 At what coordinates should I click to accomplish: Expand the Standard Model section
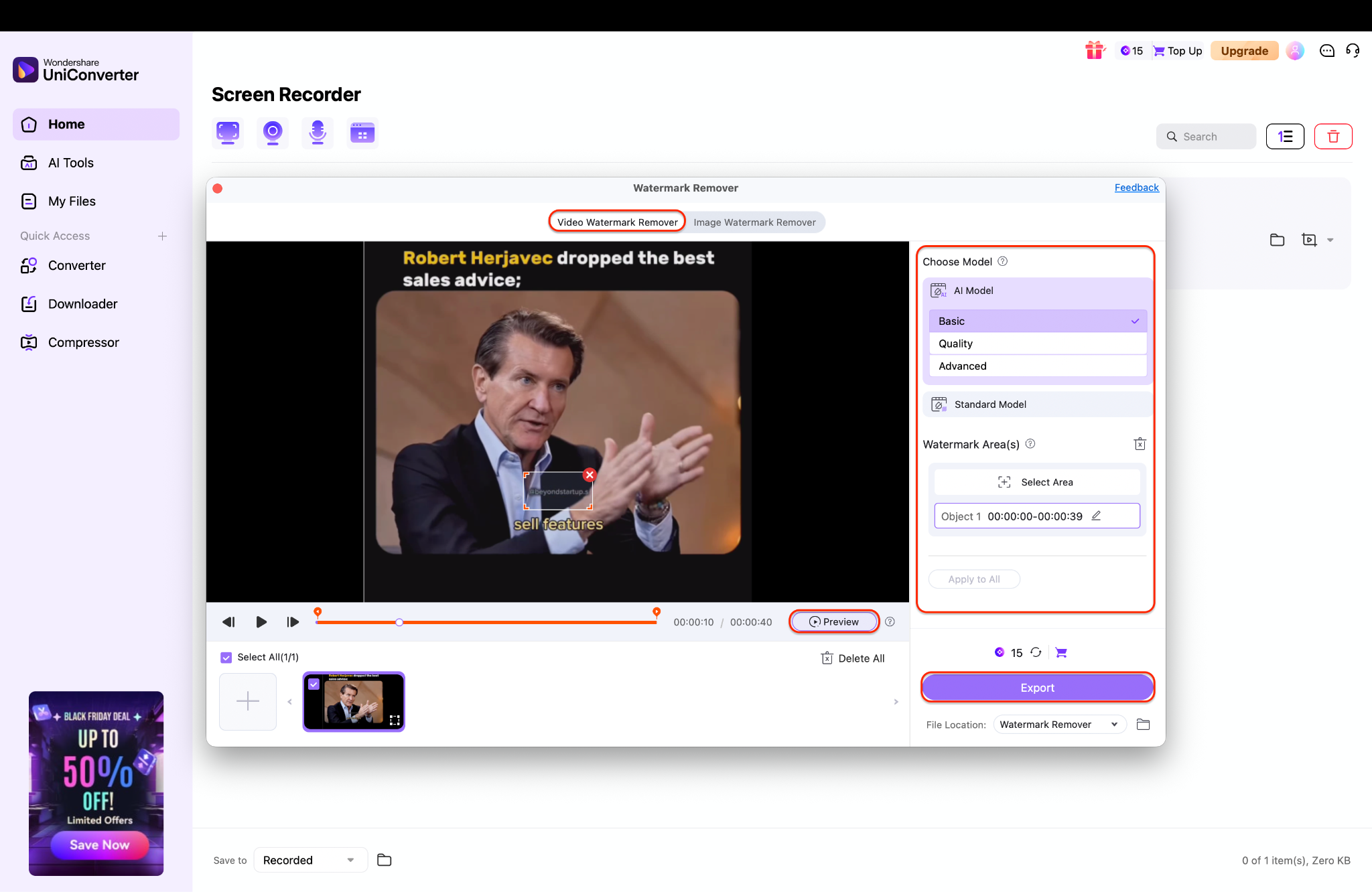[1037, 404]
